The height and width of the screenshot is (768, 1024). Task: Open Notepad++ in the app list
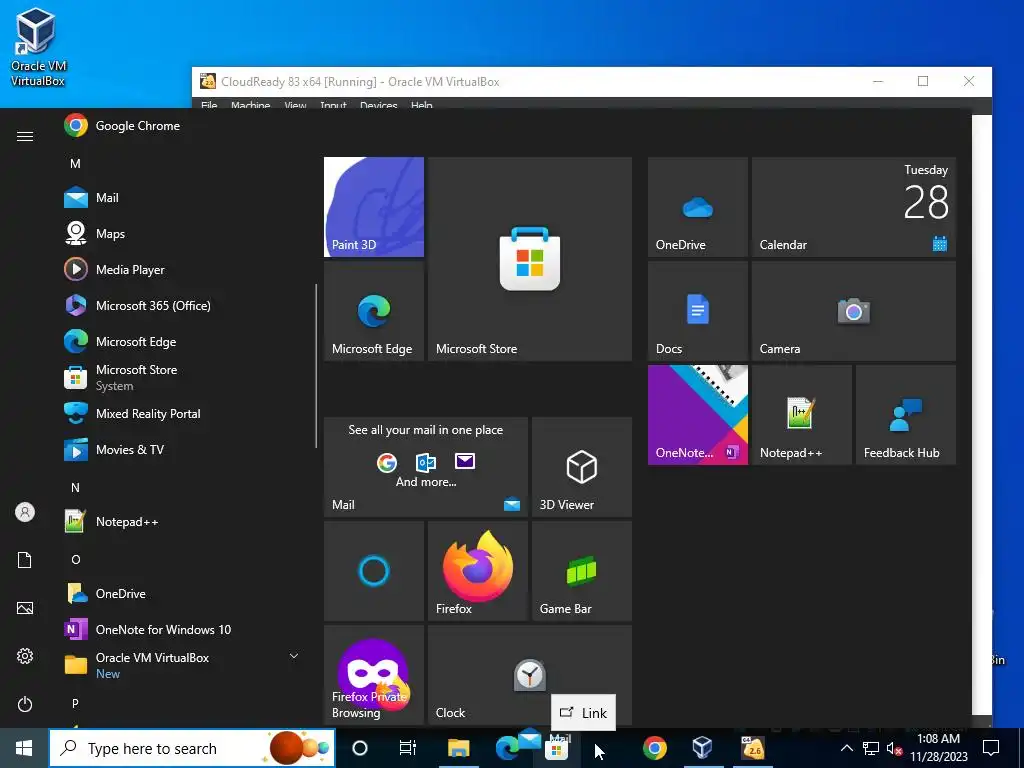[183, 521]
